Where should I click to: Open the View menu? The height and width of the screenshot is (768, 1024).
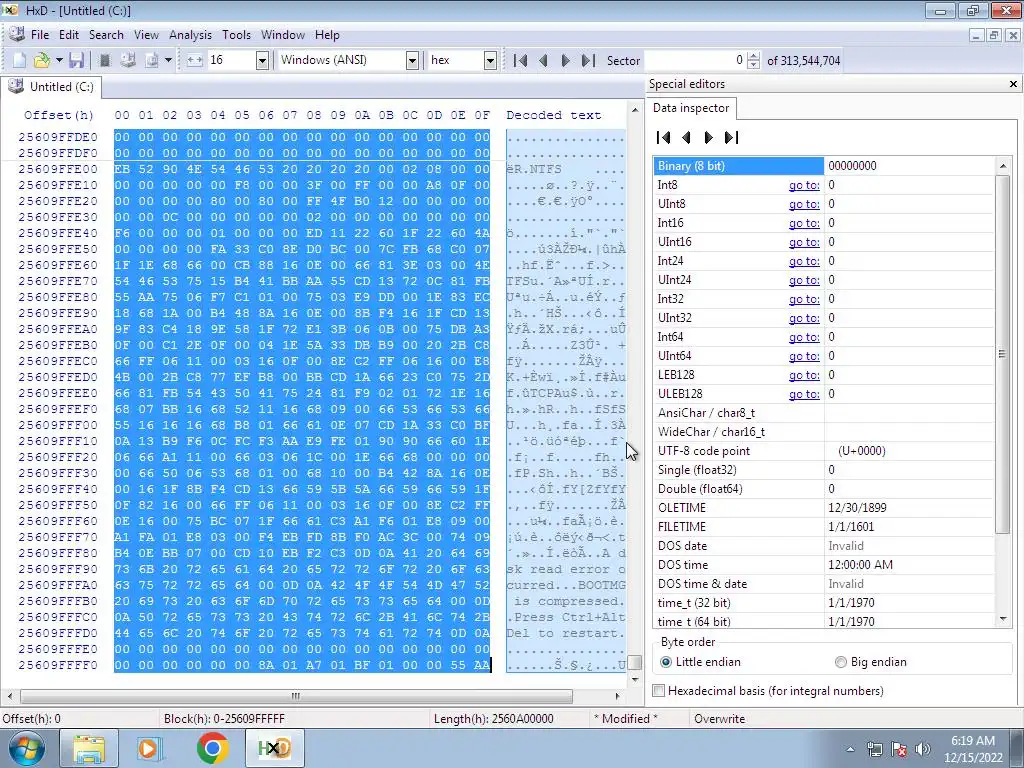[146, 35]
